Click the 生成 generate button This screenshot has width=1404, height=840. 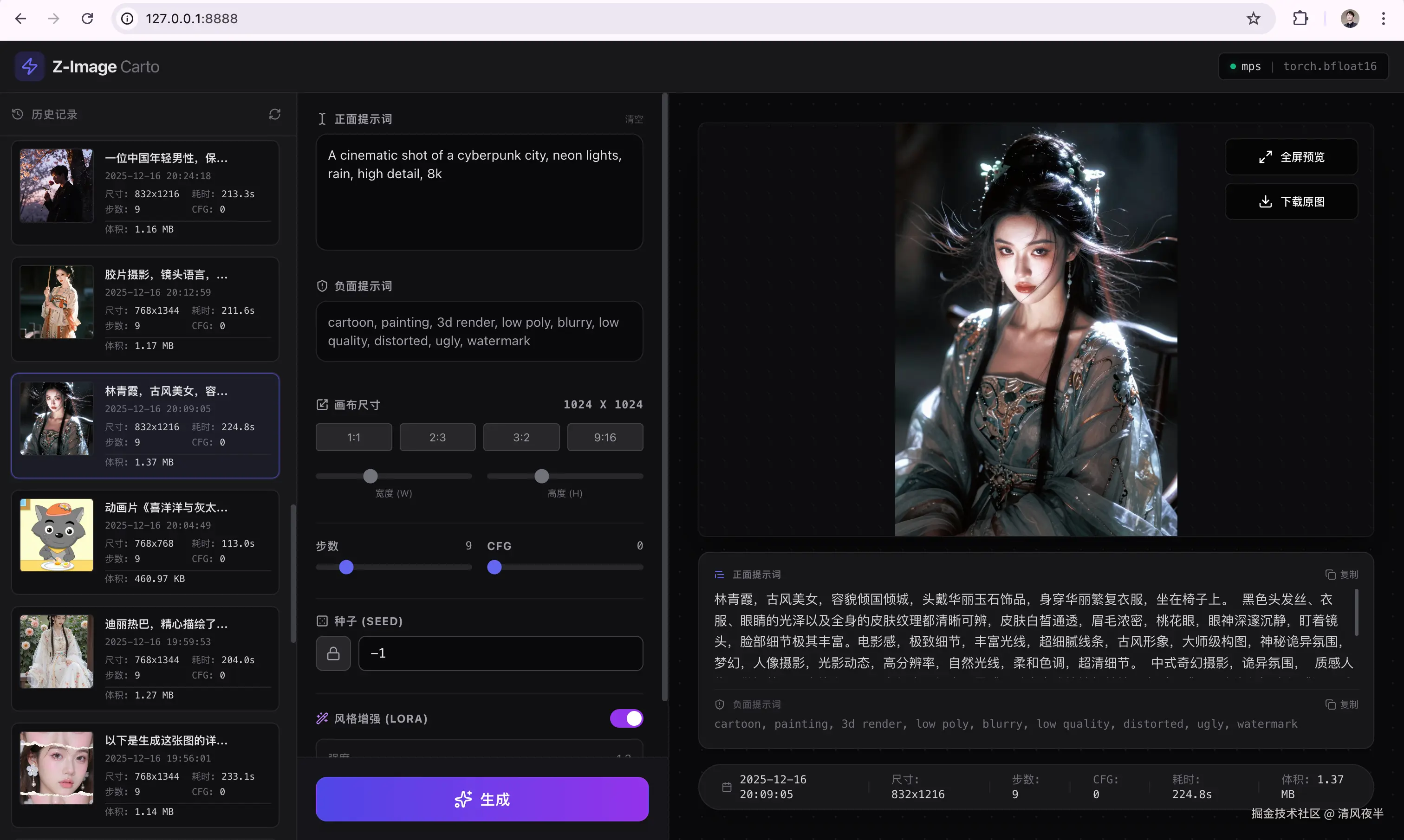482,799
